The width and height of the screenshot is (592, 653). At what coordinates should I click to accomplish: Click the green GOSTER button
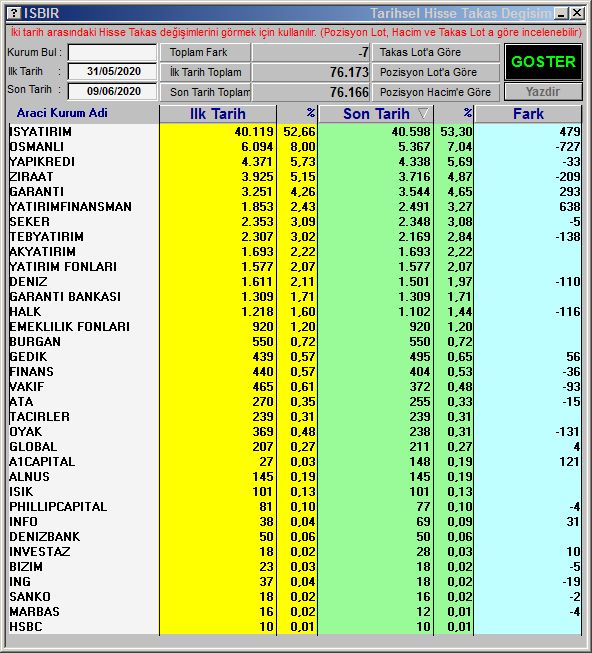543,62
